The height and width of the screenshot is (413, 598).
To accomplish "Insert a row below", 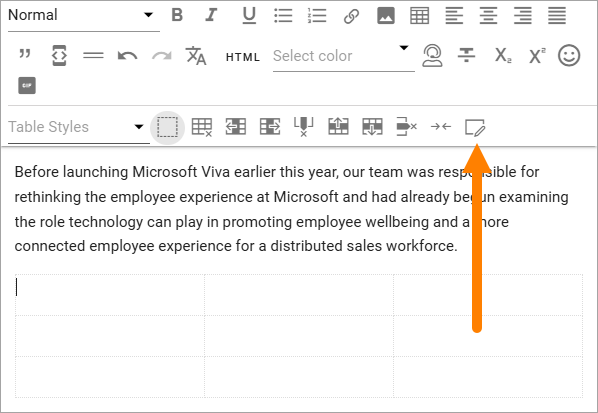I will (x=373, y=127).
